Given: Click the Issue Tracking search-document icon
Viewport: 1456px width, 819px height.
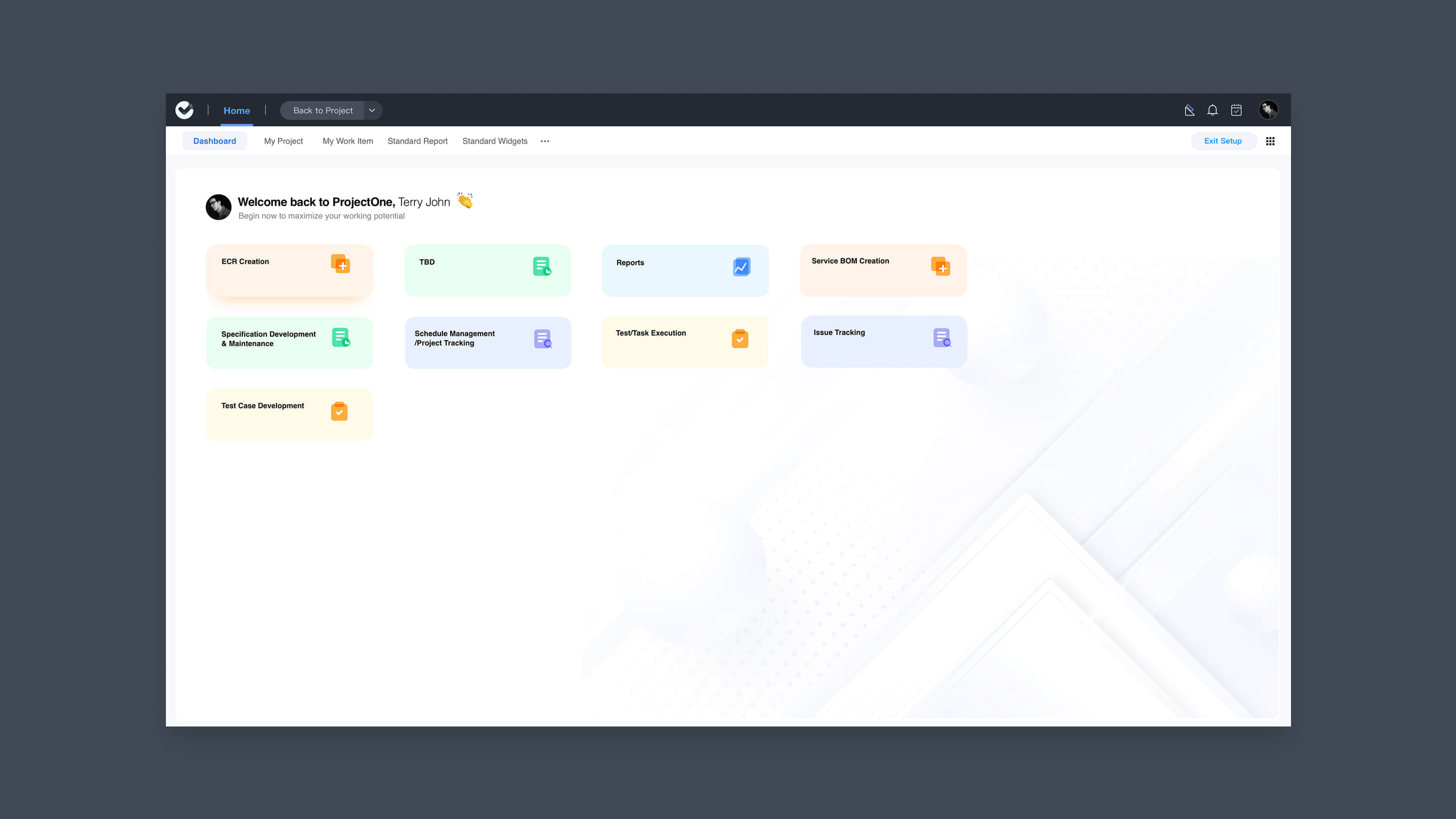Looking at the screenshot, I should point(942,338).
